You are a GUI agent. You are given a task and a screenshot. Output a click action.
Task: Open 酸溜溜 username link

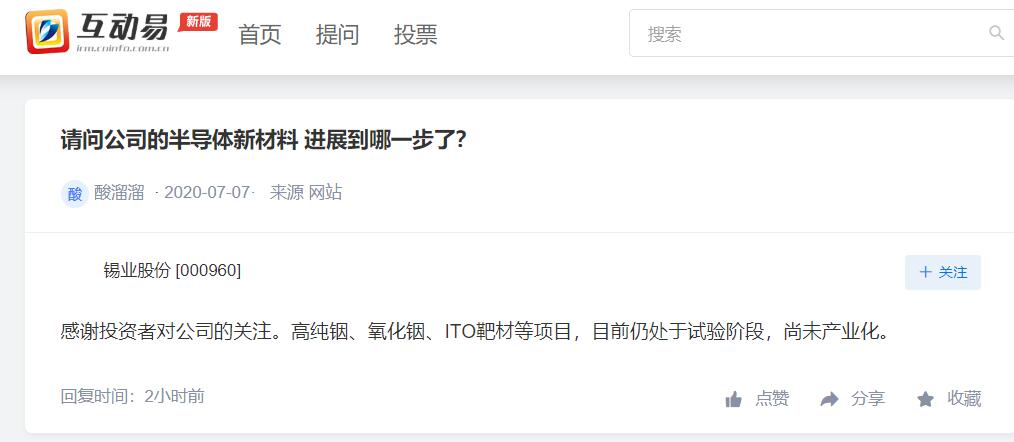click(x=119, y=193)
